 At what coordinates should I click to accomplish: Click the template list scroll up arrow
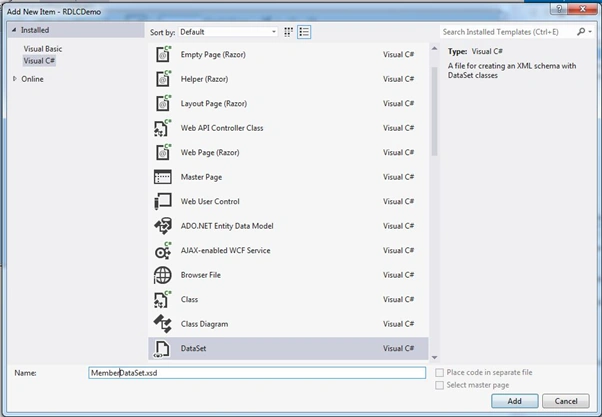pos(434,48)
